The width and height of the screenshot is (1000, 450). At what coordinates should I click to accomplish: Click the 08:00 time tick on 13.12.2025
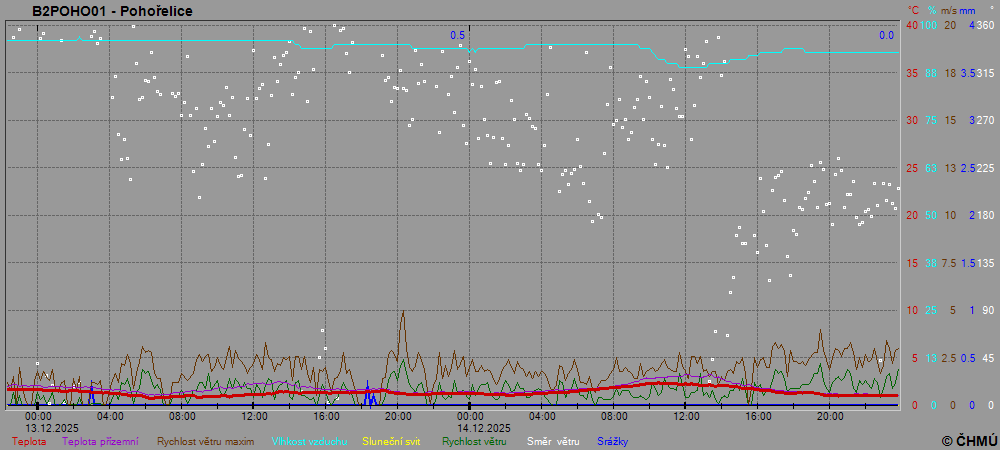pos(182,415)
